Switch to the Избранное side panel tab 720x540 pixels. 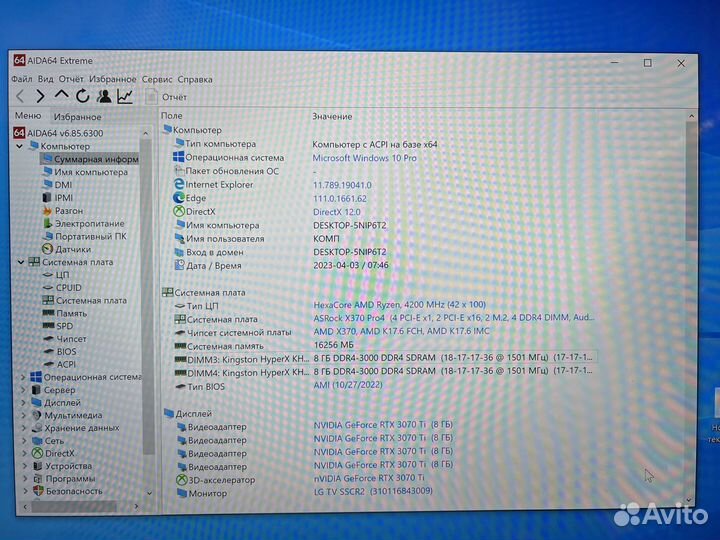[x=77, y=117]
